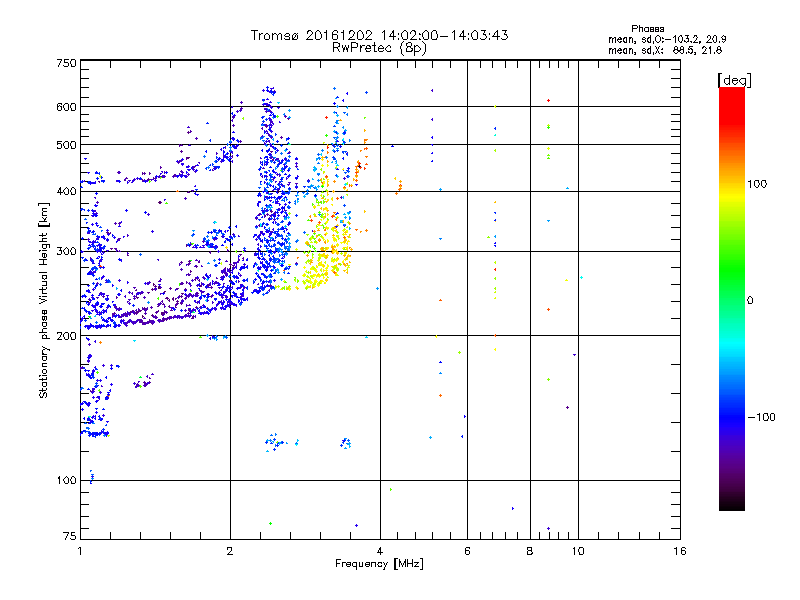The height and width of the screenshot is (600, 800).
Task: Click the colorbar '-100' tick label
Action: [762, 417]
